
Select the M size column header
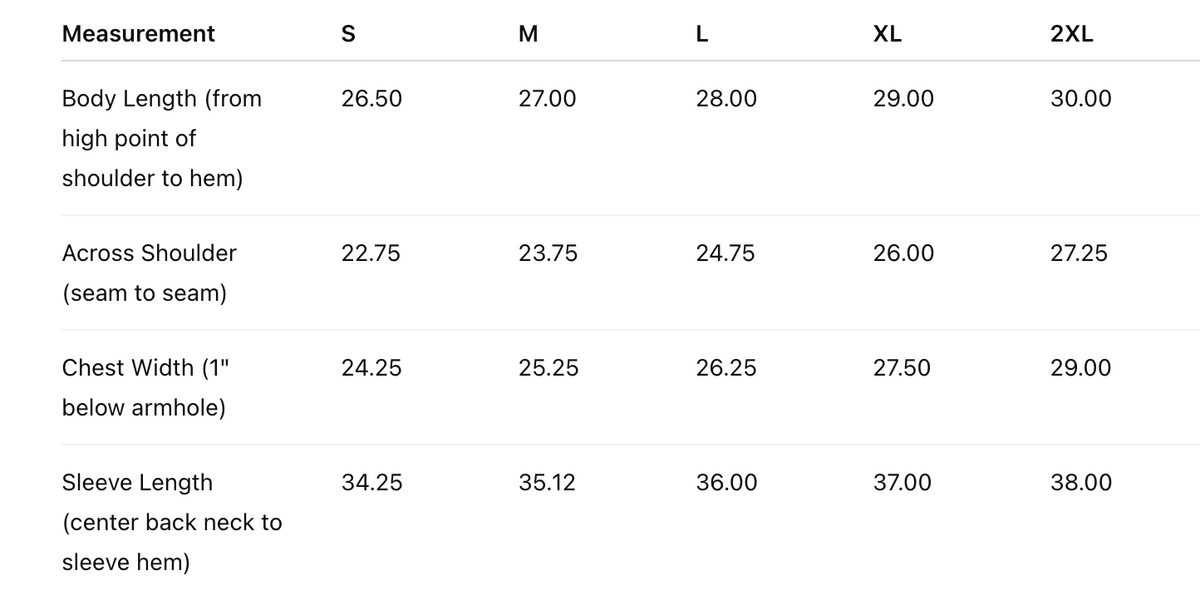pyautogui.click(x=529, y=34)
